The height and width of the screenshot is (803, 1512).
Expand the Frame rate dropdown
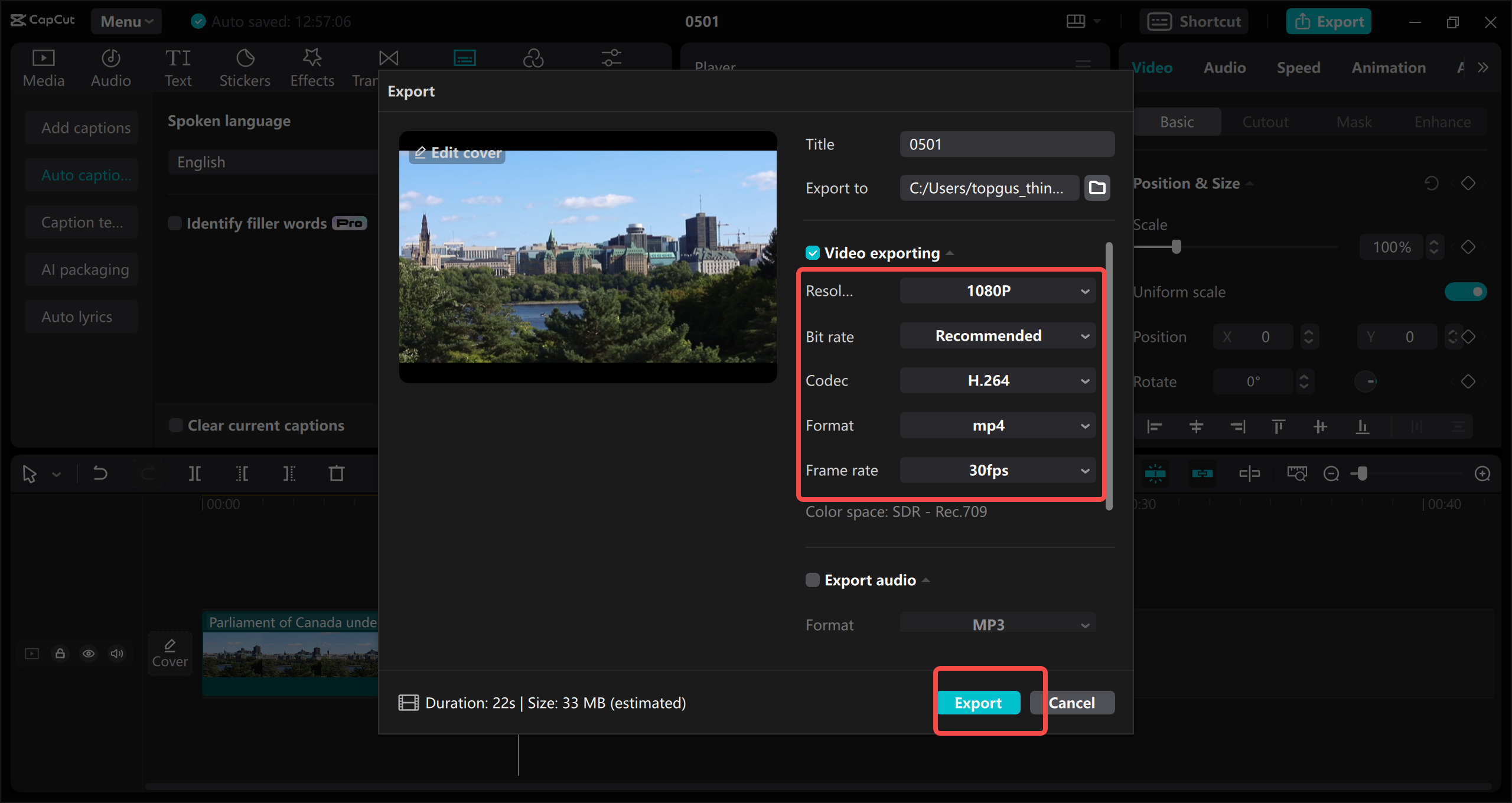(997, 470)
